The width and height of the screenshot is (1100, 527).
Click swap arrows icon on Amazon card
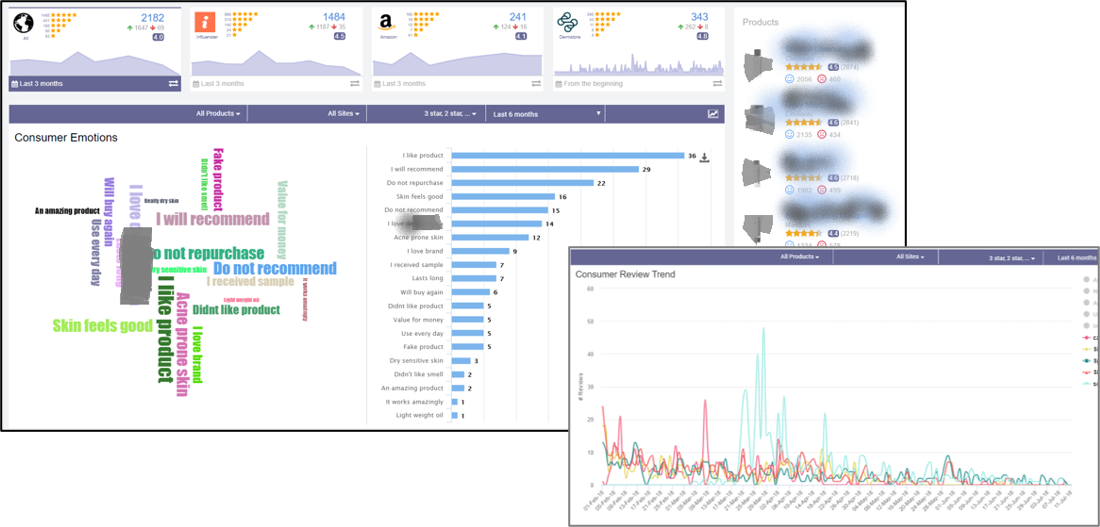tap(536, 83)
